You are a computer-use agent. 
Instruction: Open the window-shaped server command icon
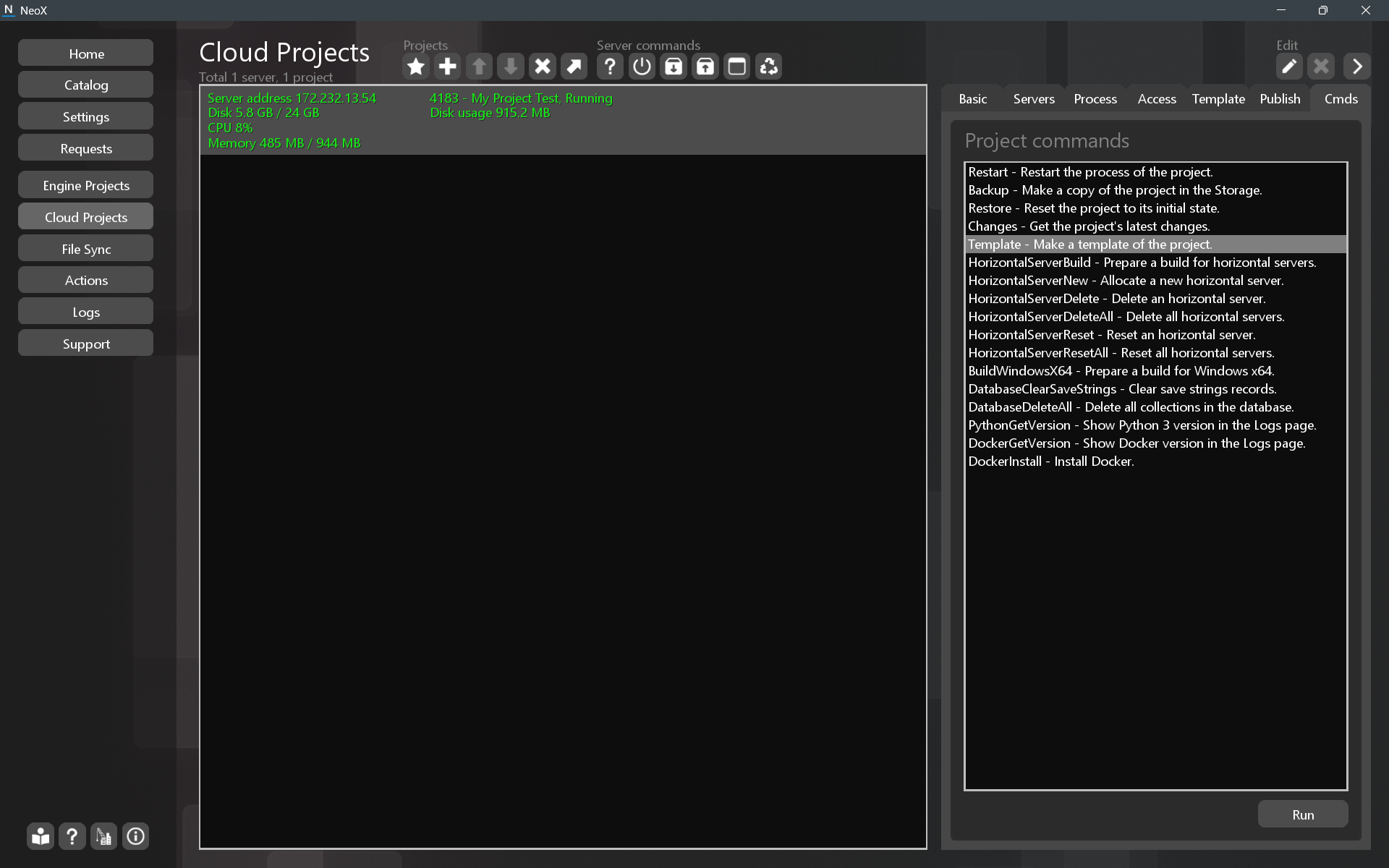pos(736,67)
